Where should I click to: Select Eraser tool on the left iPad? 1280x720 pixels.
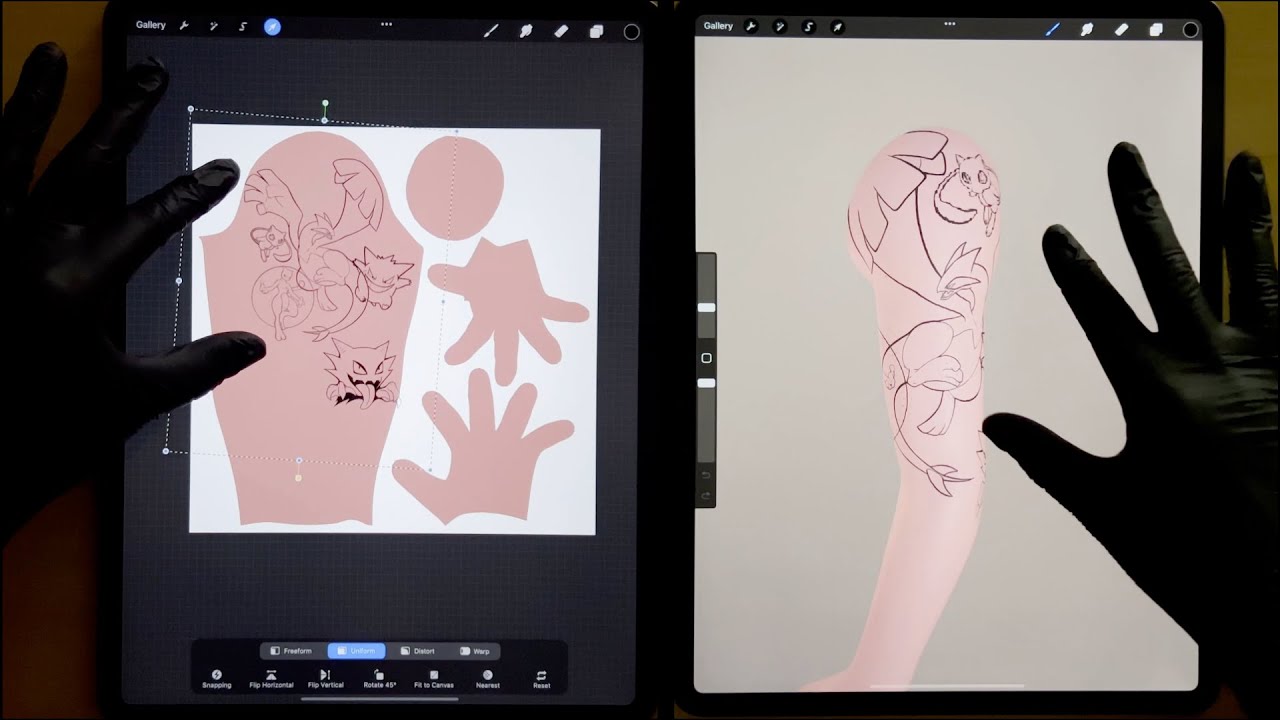561,31
